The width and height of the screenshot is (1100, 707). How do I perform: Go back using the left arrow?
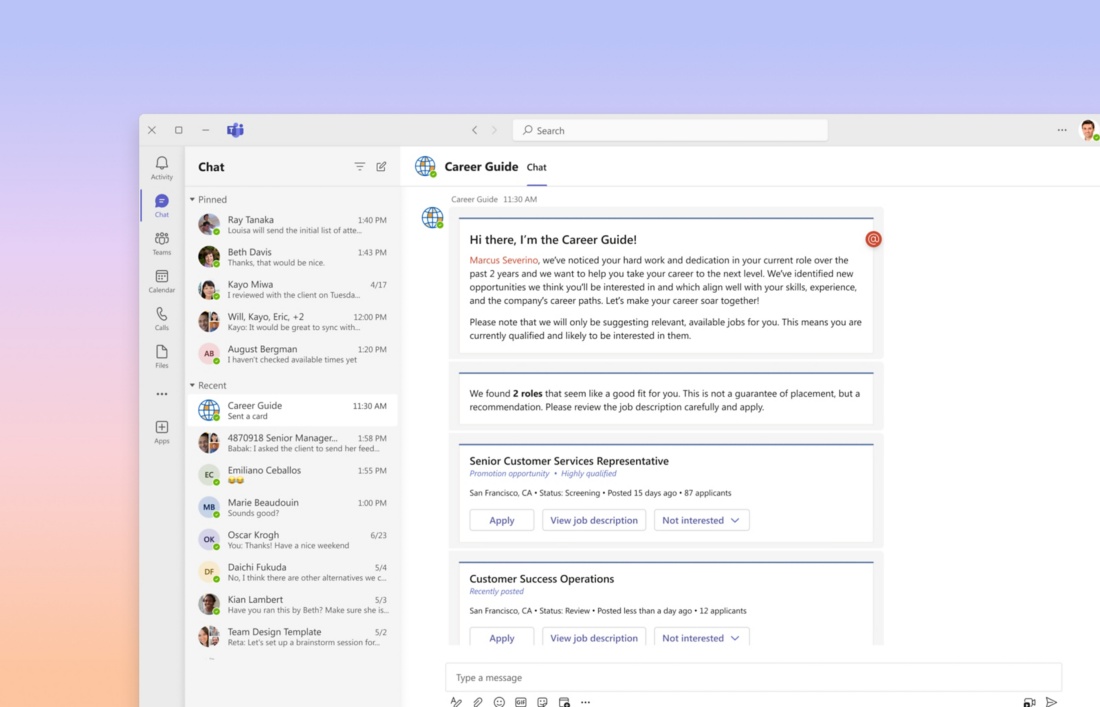pos(475,130)
